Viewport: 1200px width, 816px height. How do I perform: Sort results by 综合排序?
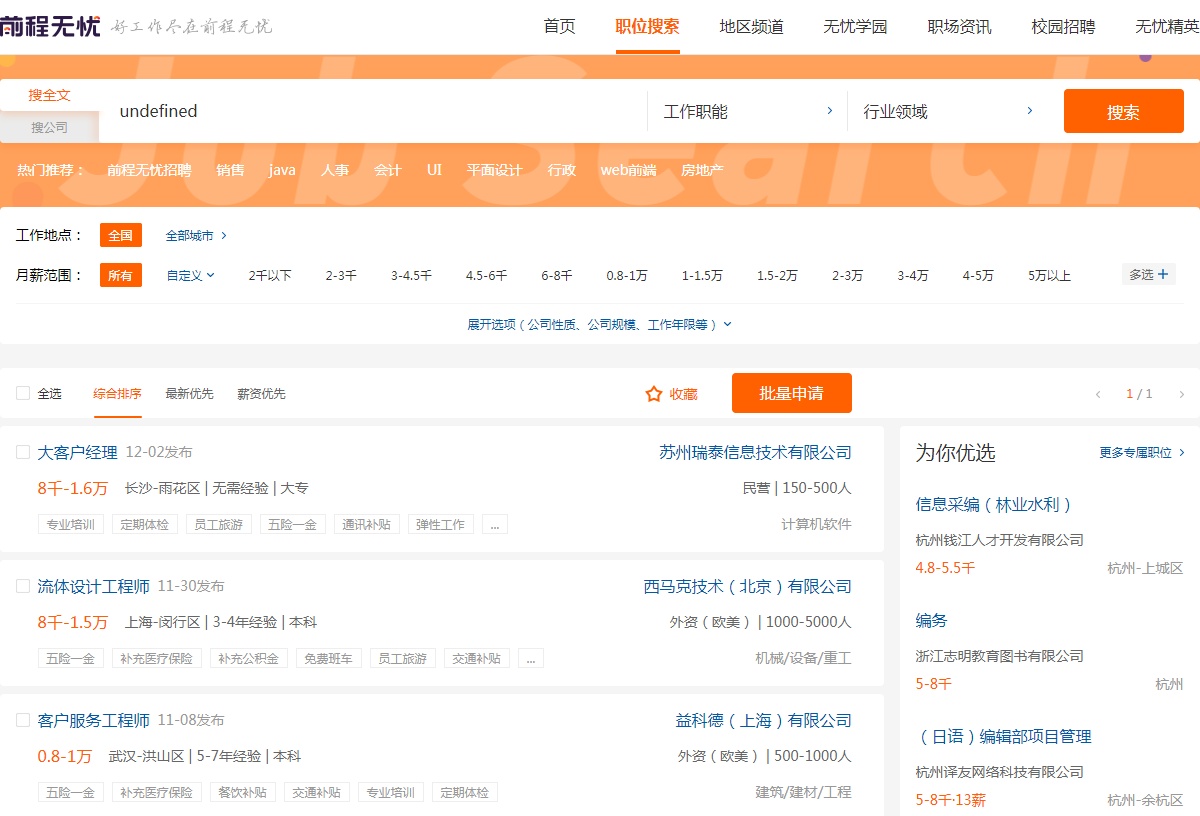117,394
